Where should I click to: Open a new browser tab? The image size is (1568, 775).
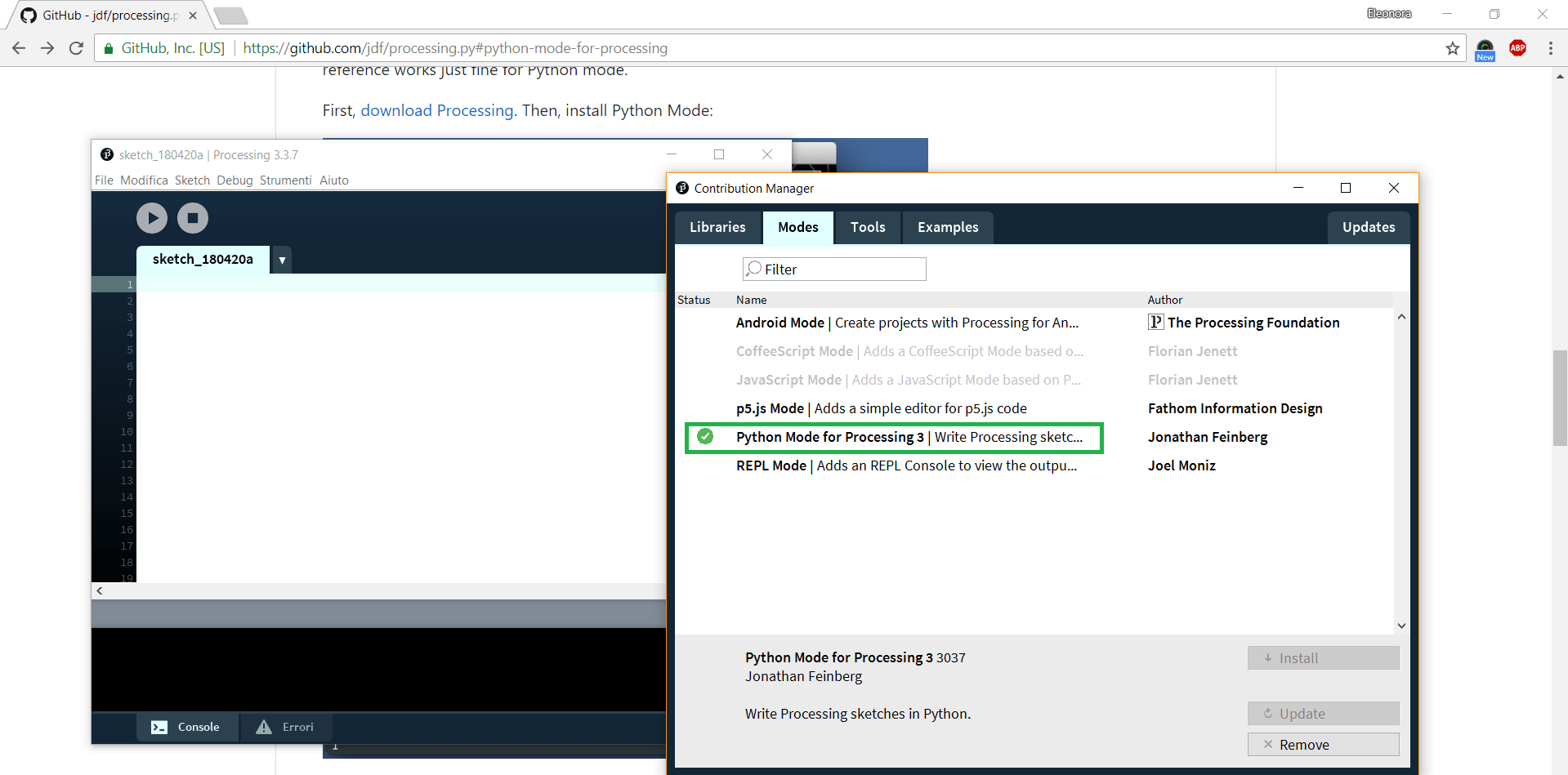pos(230,16)
